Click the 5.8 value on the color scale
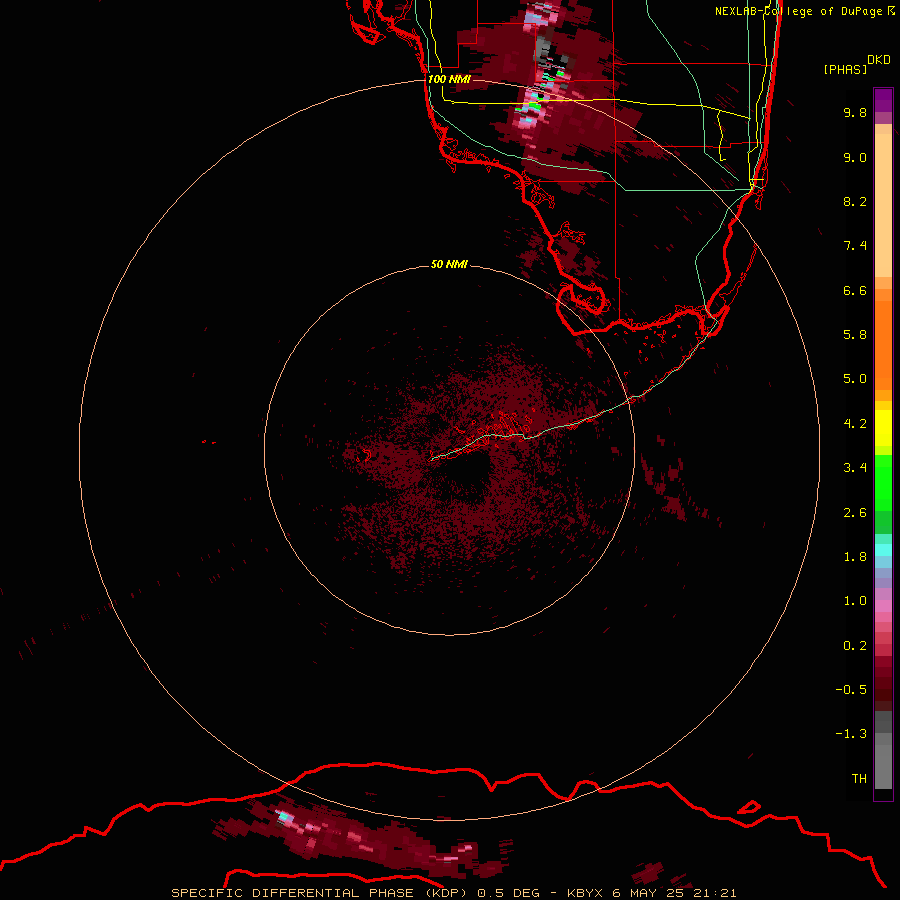This screenshot has height=900, width=900. [855, 335]
